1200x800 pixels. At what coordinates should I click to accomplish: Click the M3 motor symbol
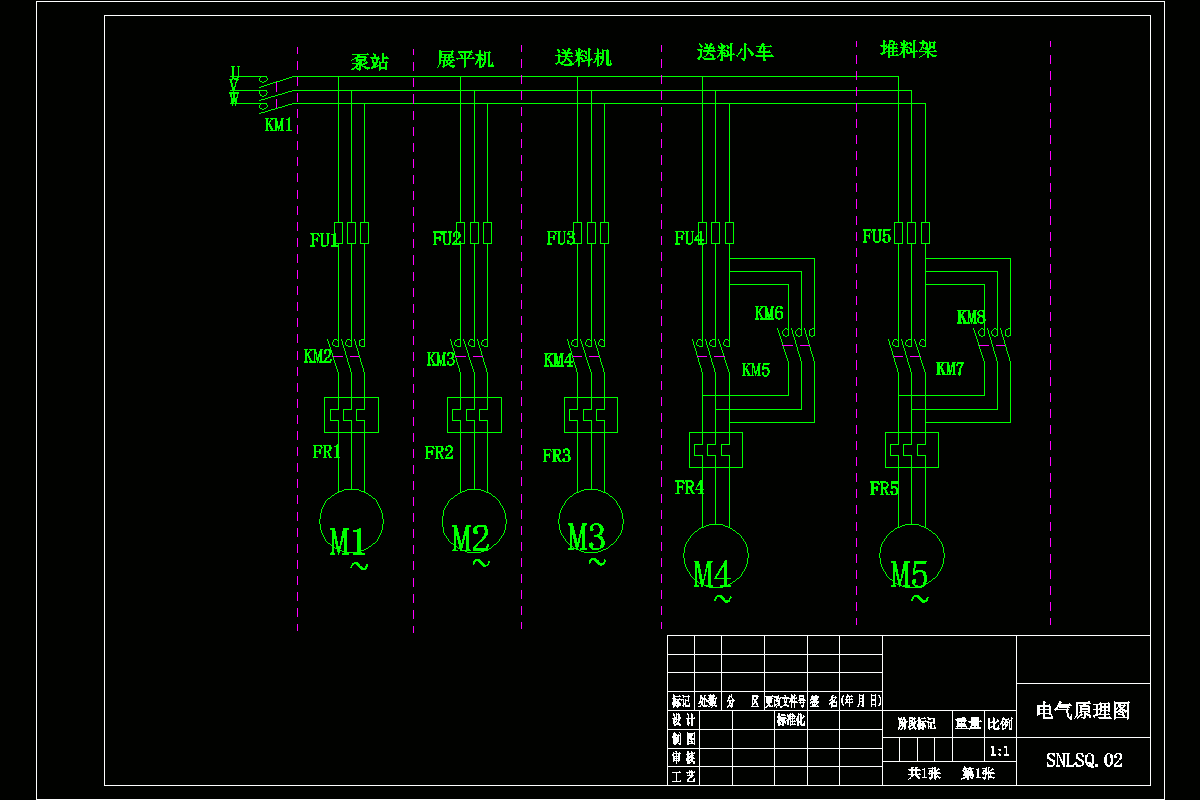pos(591,520)
